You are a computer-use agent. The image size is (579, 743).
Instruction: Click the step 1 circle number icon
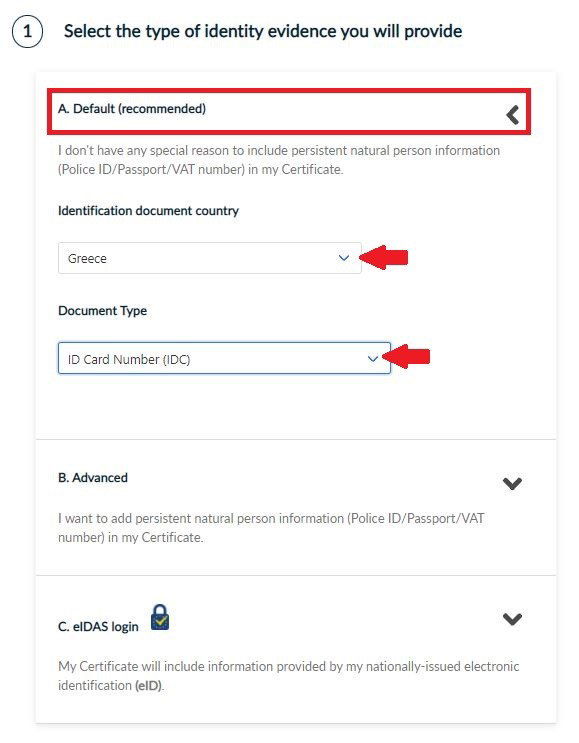27,32
